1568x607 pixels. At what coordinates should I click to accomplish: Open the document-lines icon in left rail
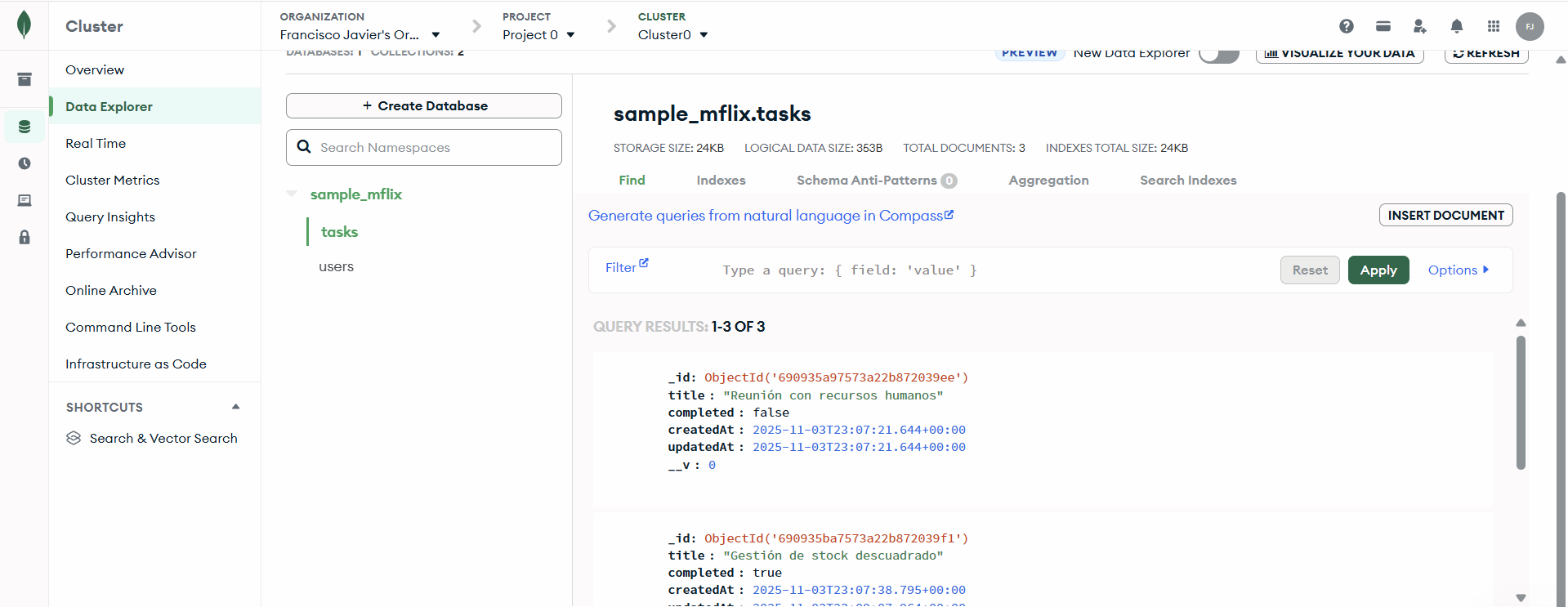point(25,200)
